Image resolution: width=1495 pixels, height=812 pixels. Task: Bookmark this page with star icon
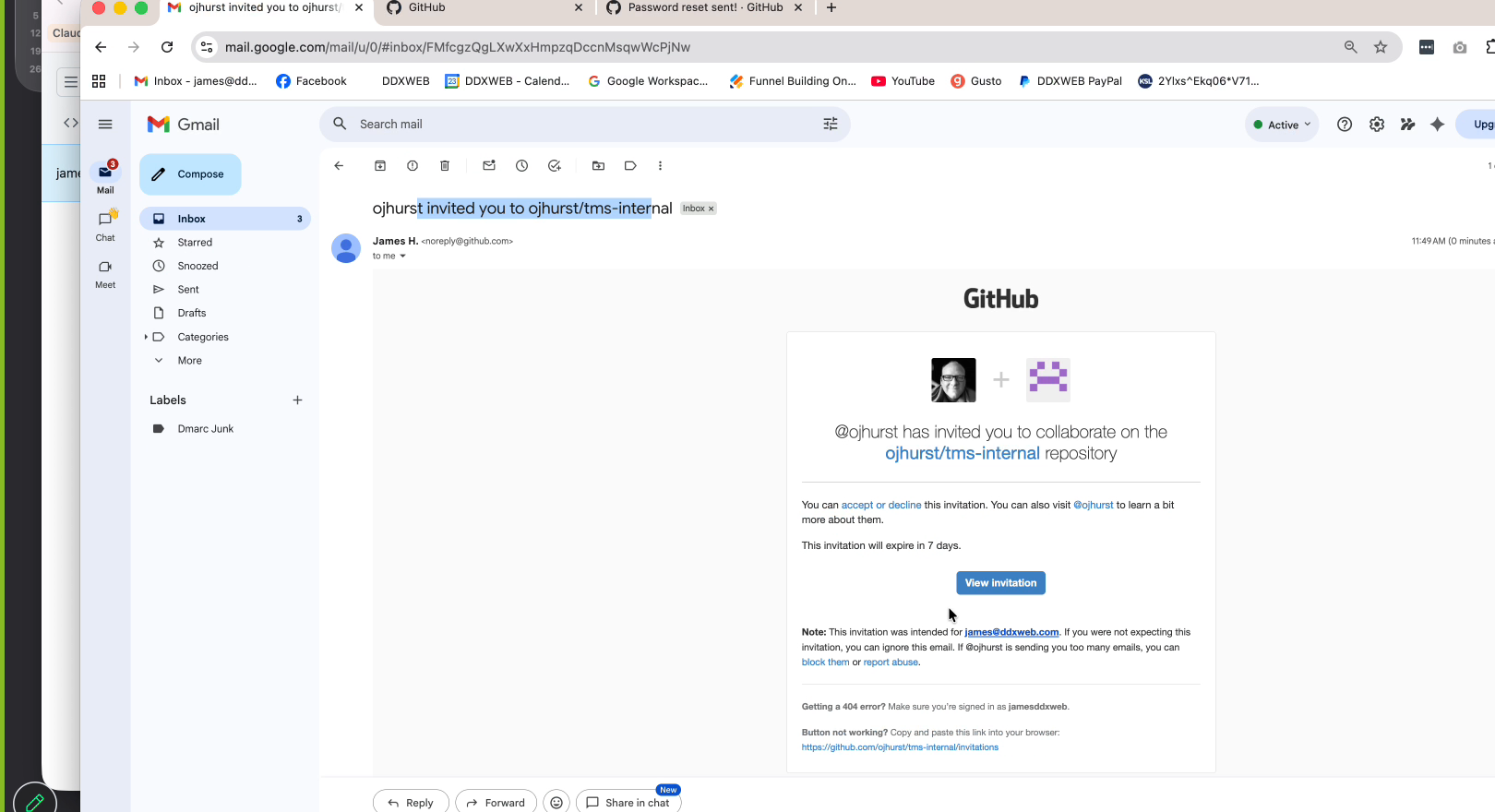(1381, 47)
